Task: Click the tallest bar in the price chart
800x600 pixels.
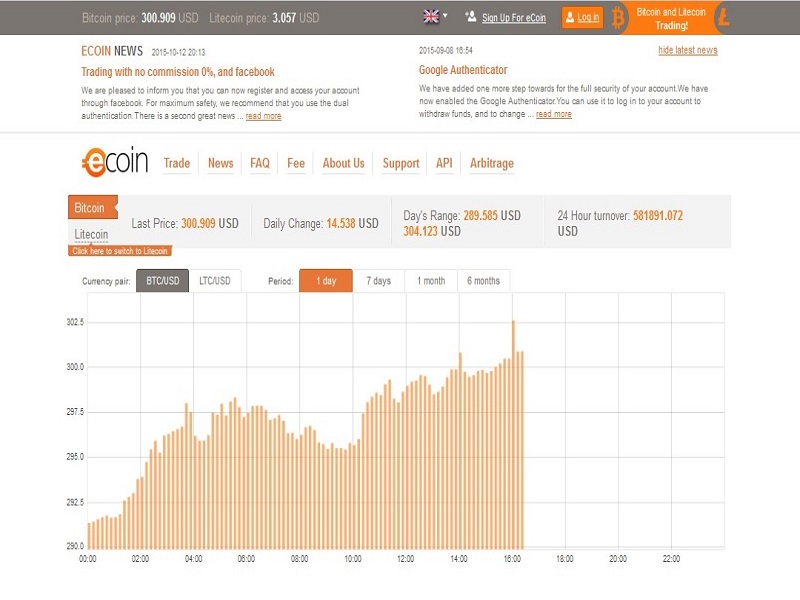Action: click(x=513, y=435)
